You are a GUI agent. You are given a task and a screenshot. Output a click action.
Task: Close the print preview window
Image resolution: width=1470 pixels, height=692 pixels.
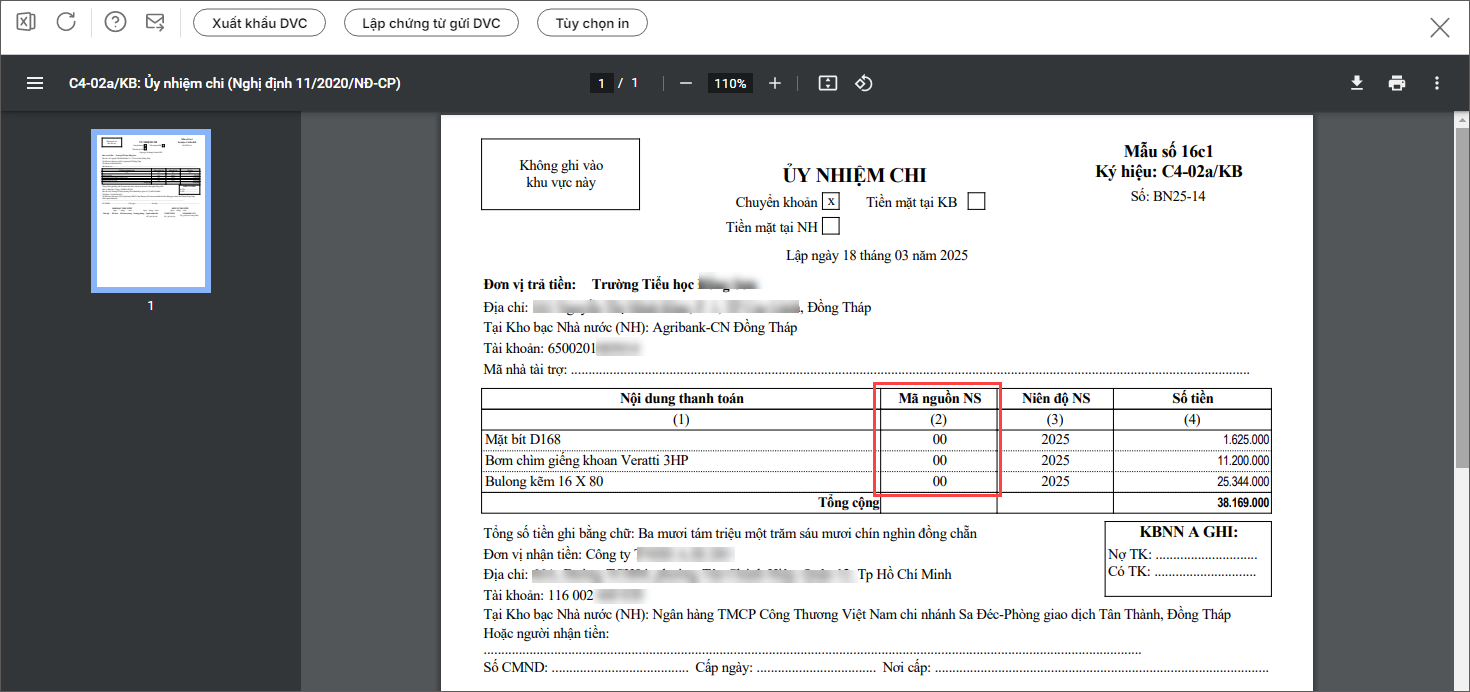1439,27
